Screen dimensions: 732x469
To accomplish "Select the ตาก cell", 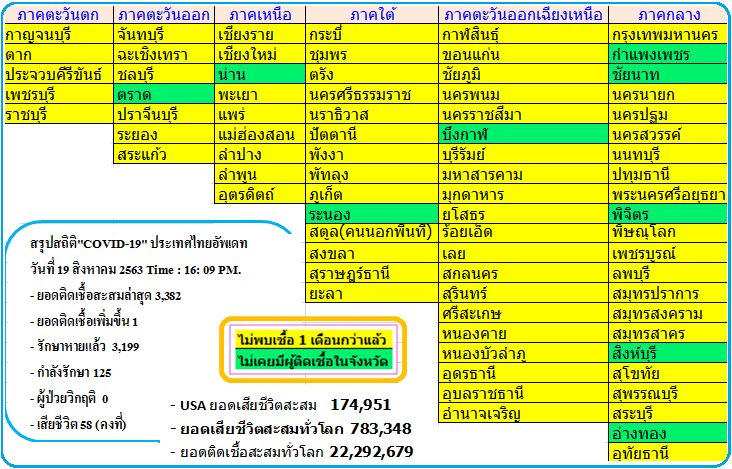I will coord(58,54).
